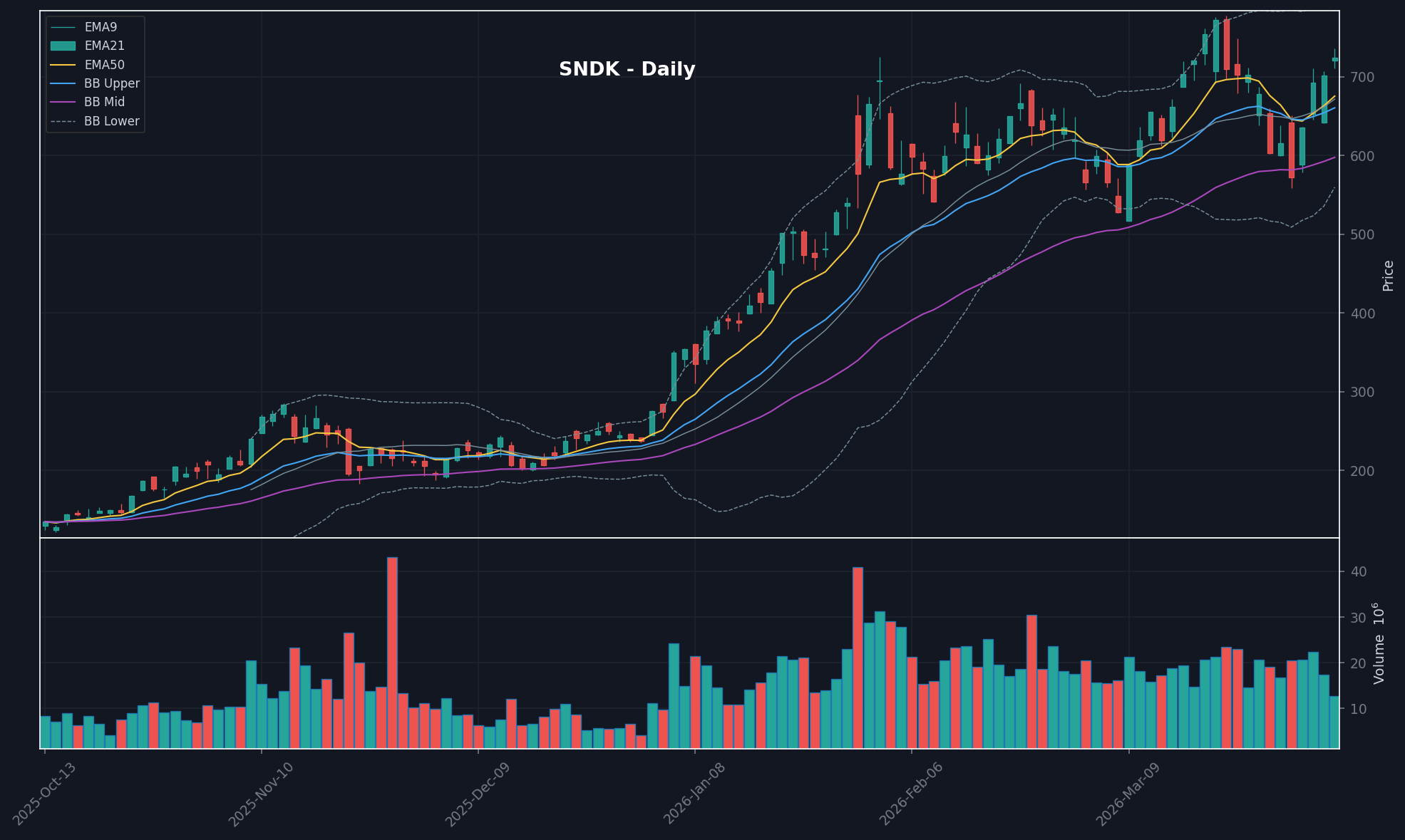Select the magenta BB Mid legend line
This screenshot has width=1405, height=840.
63,102
